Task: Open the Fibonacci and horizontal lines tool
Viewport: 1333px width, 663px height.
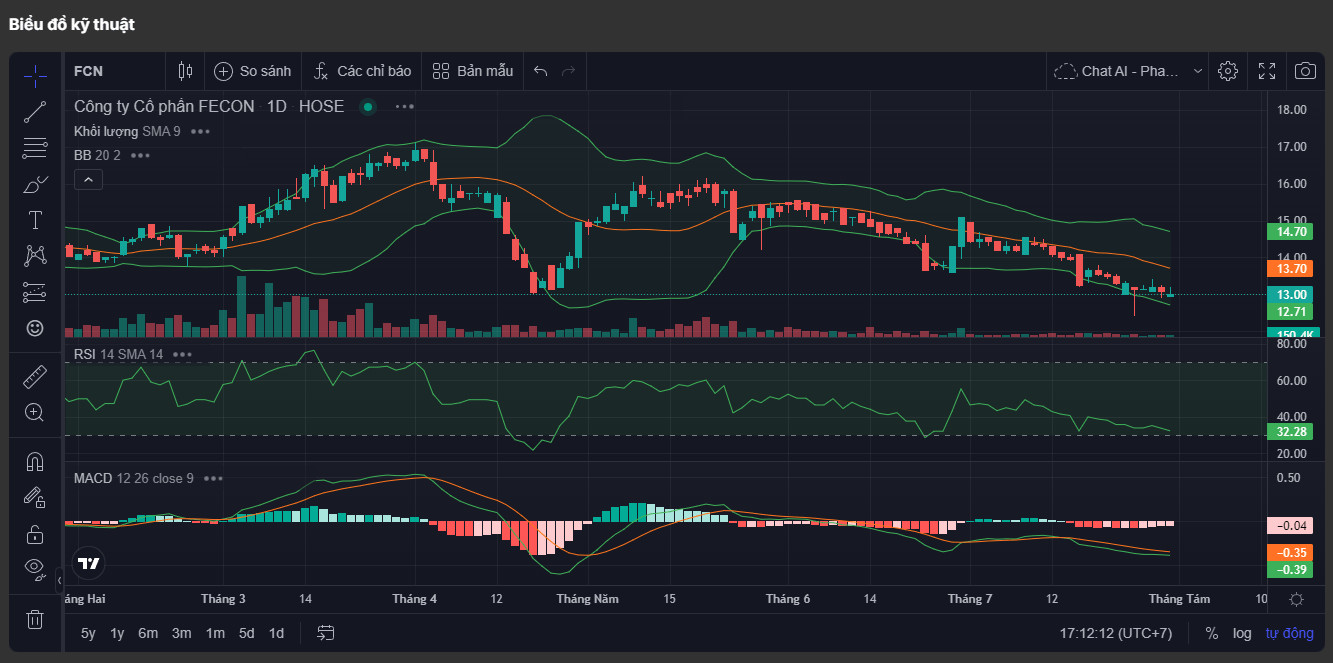Action: [x=35, y=148]
